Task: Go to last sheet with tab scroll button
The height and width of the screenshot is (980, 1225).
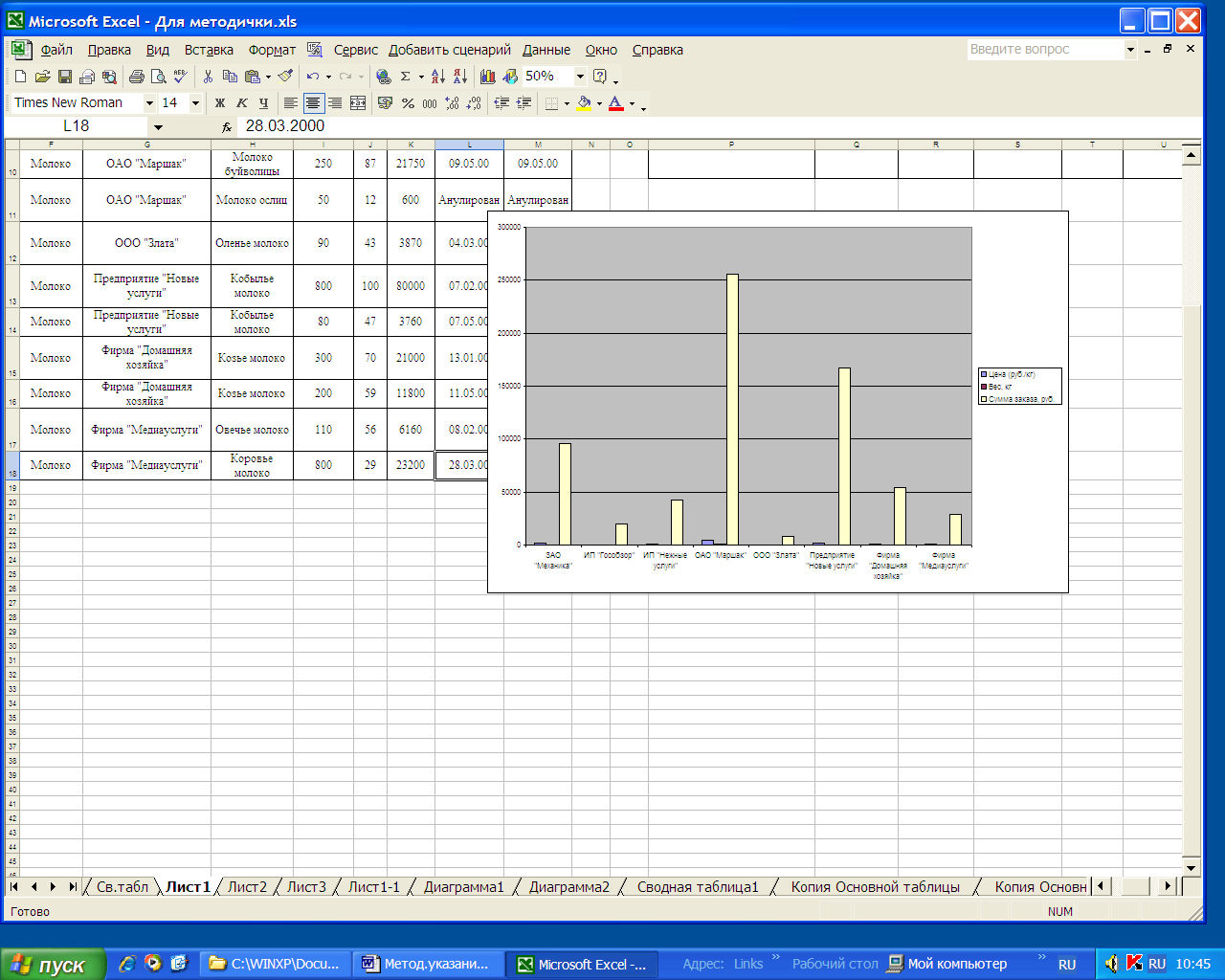Action: (73, 887)
